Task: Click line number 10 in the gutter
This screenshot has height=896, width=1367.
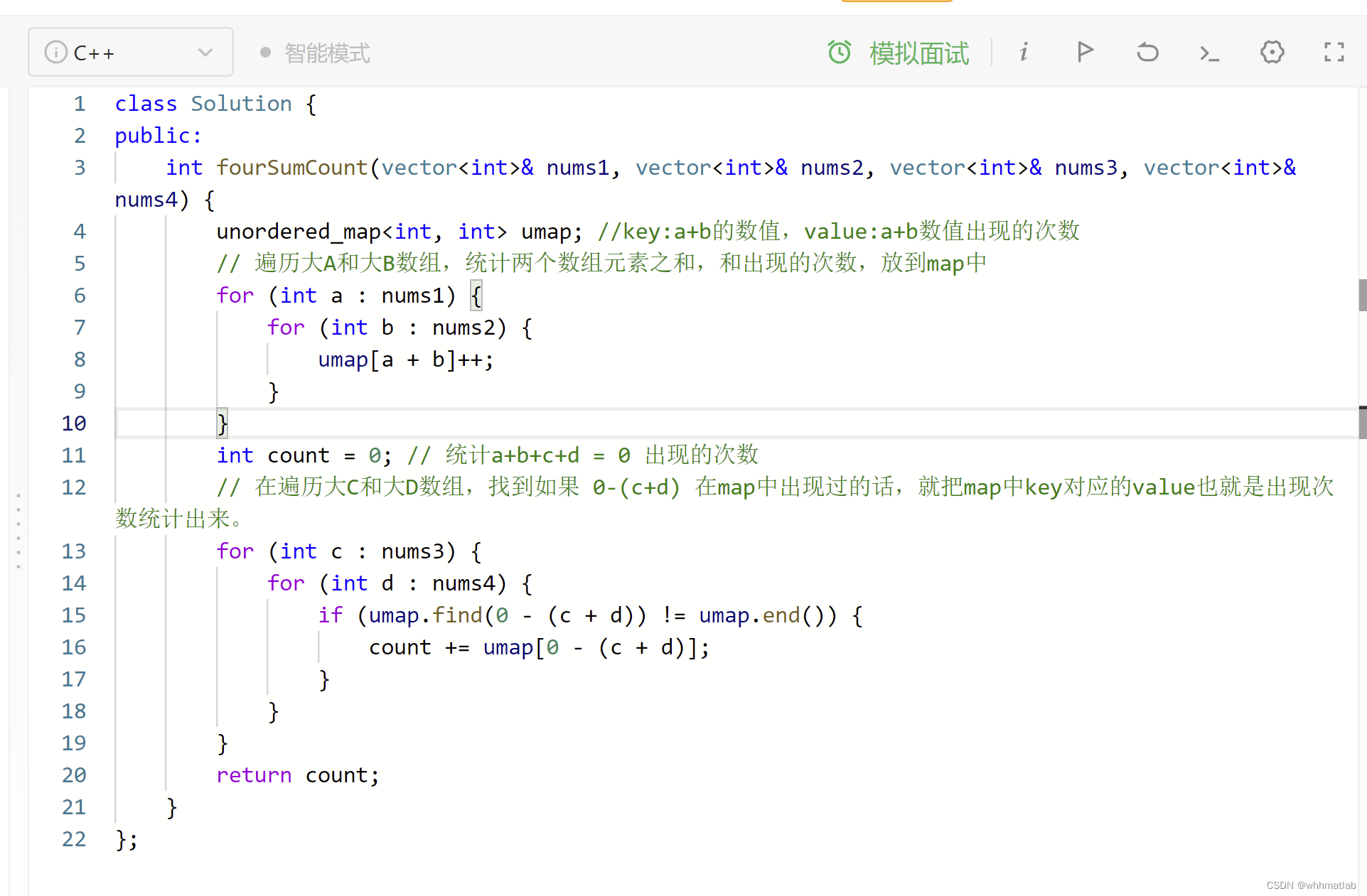Action: tap(74, 423)
